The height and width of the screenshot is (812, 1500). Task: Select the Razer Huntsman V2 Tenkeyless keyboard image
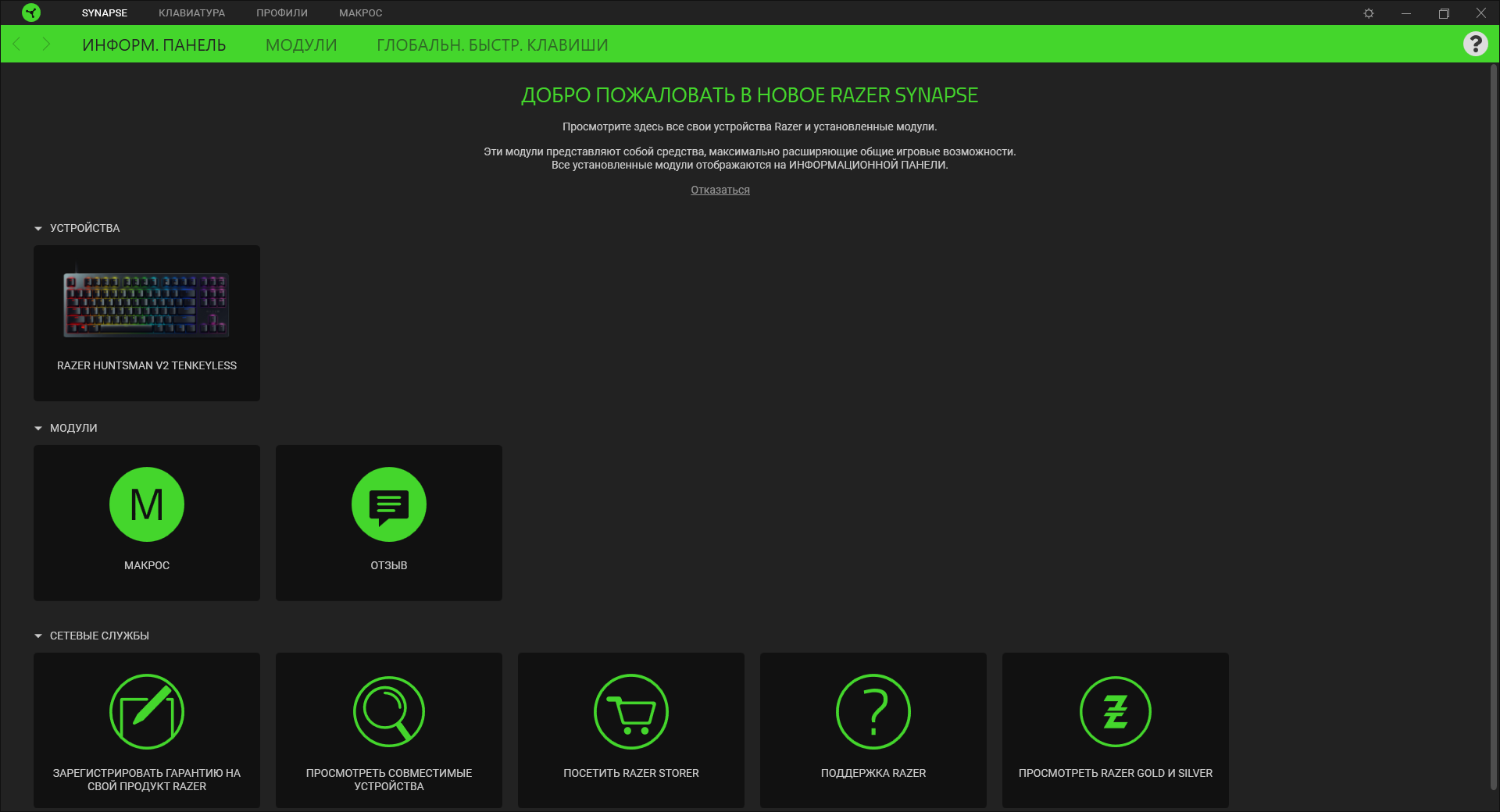click(x=147, y=304)
